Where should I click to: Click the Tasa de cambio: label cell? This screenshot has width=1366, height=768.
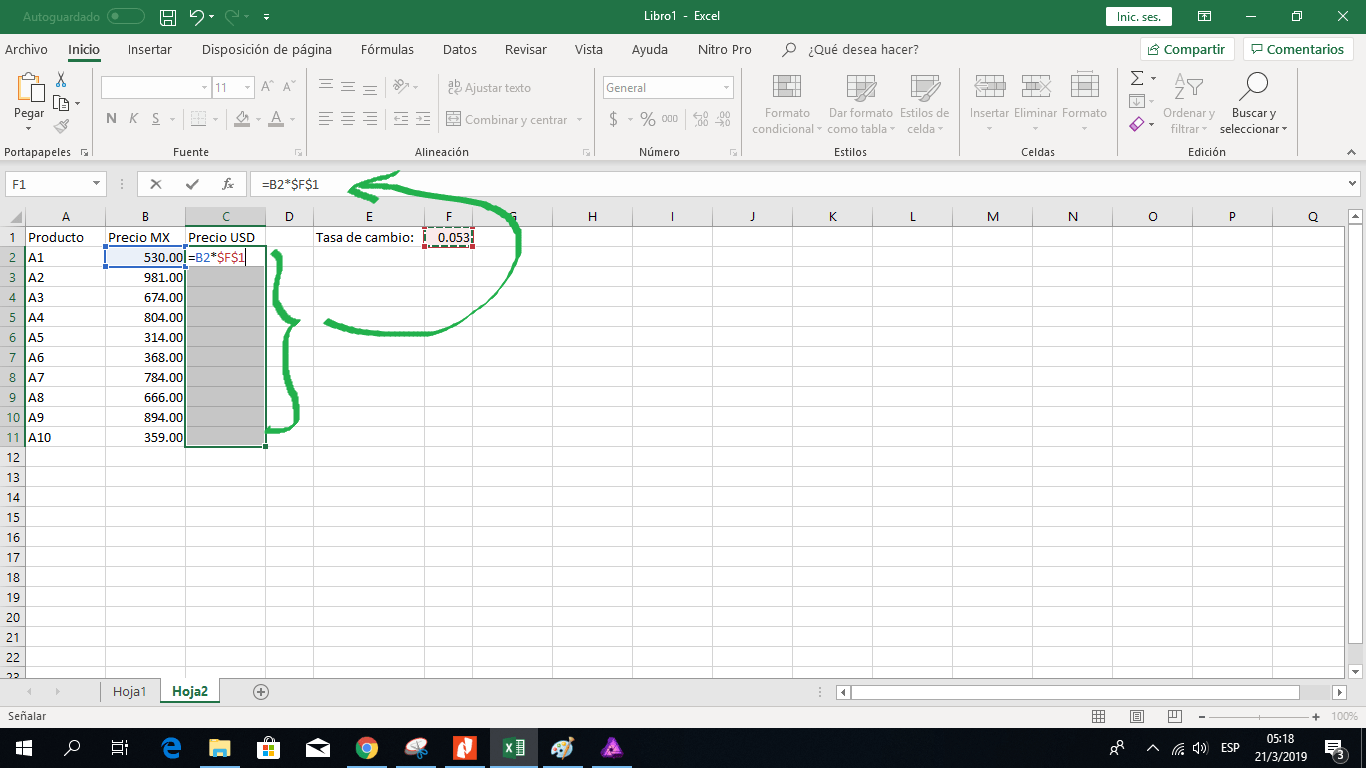[369, 237]
